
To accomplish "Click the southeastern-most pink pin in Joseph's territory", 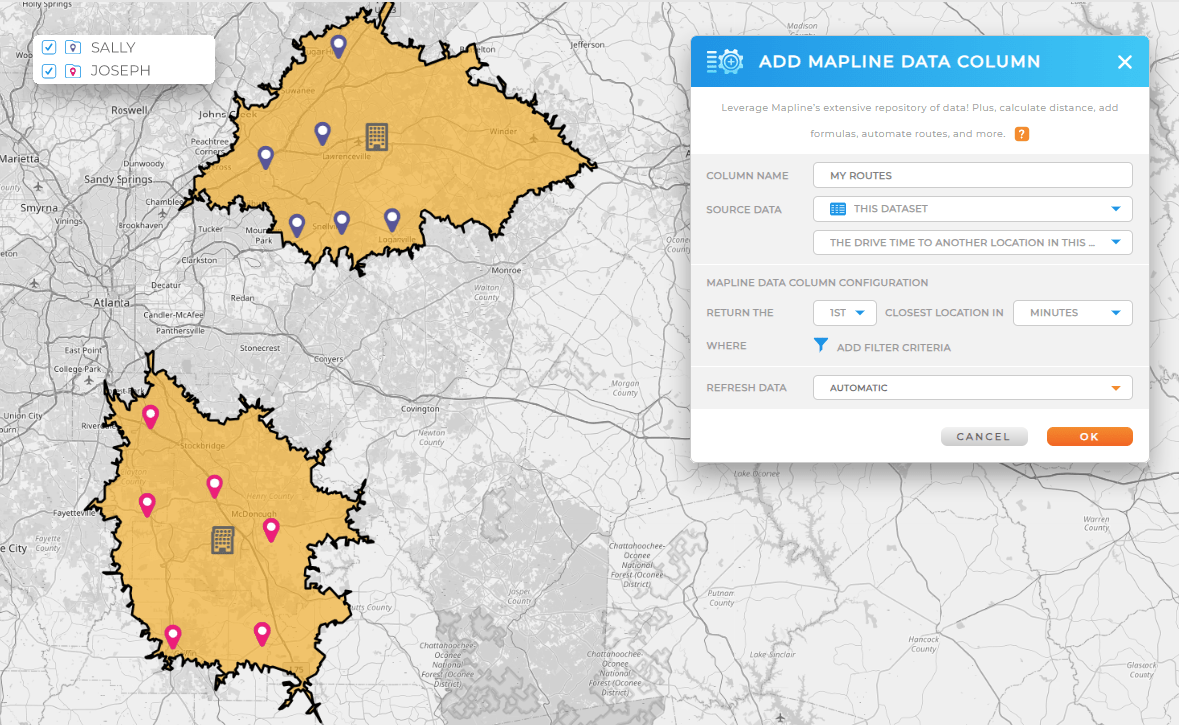I will [262, 633].
